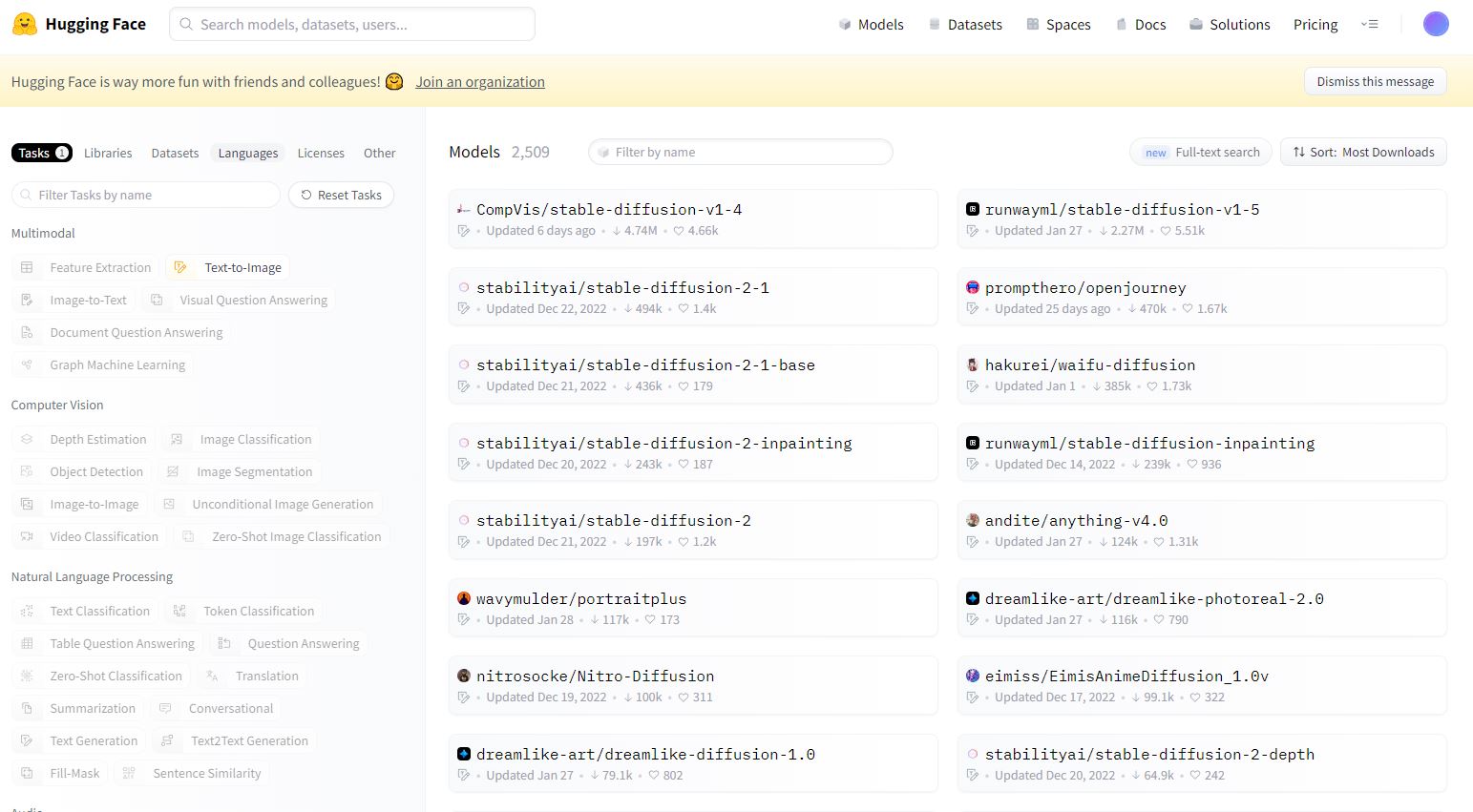The height and width of the screenshot is (812, 1473).
Task: Go to Models in the top navigation
Action: click(871, 24)
